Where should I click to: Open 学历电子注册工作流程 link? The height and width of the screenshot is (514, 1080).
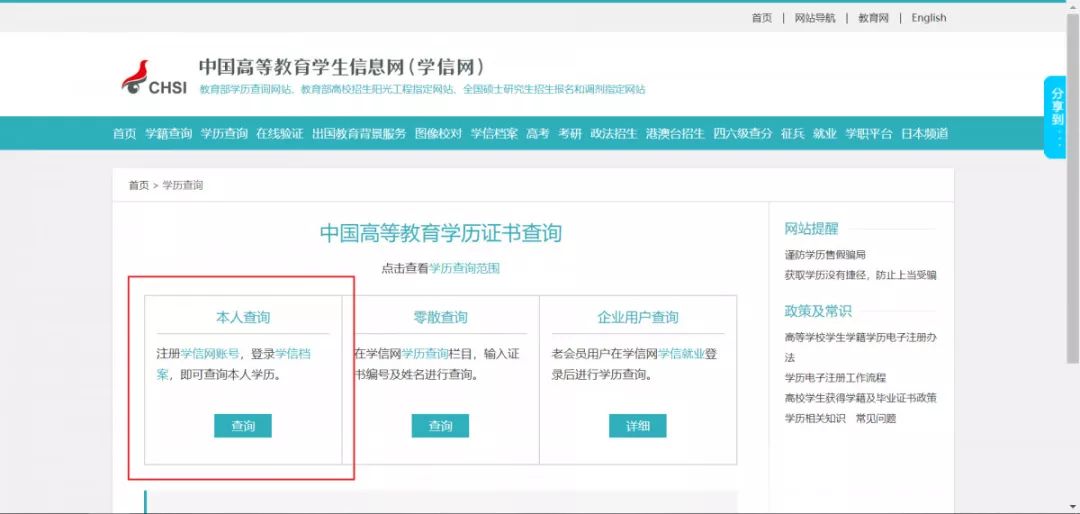(x=835, y=378)
